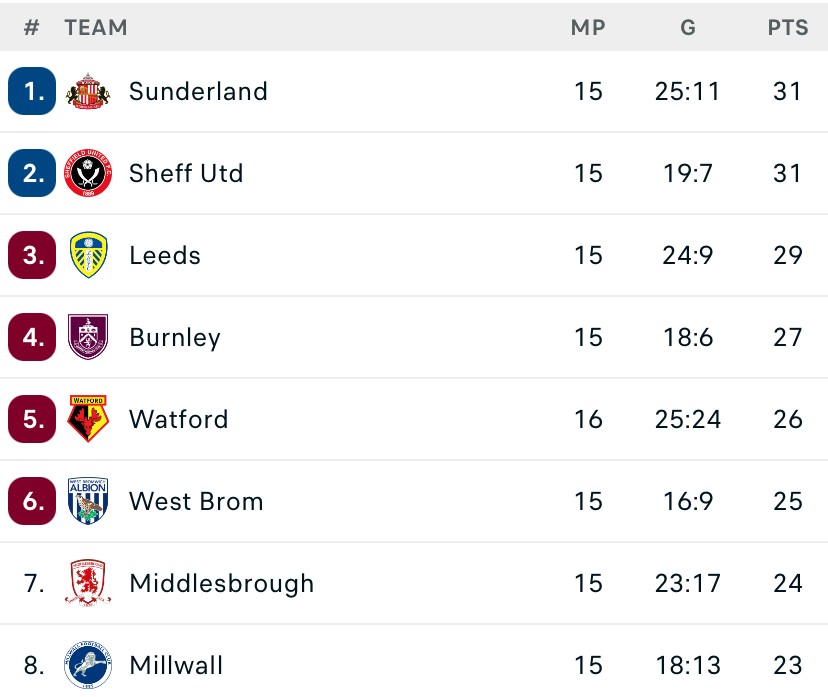This screenshot has width=828, height=697.
Task: Select the Leeds team name
Action: (x=165, y=256)
